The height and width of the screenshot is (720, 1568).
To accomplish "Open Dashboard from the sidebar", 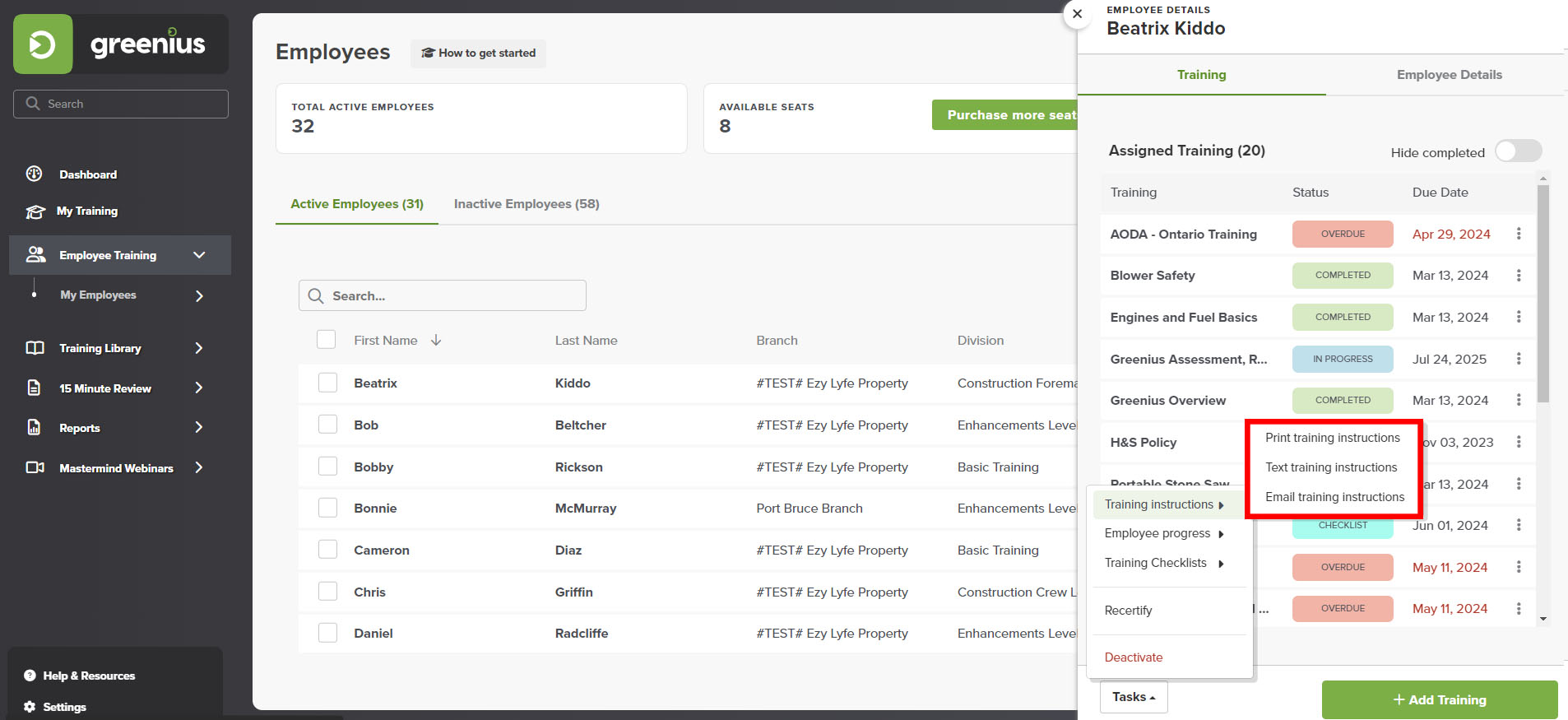I will coord(88,174).
